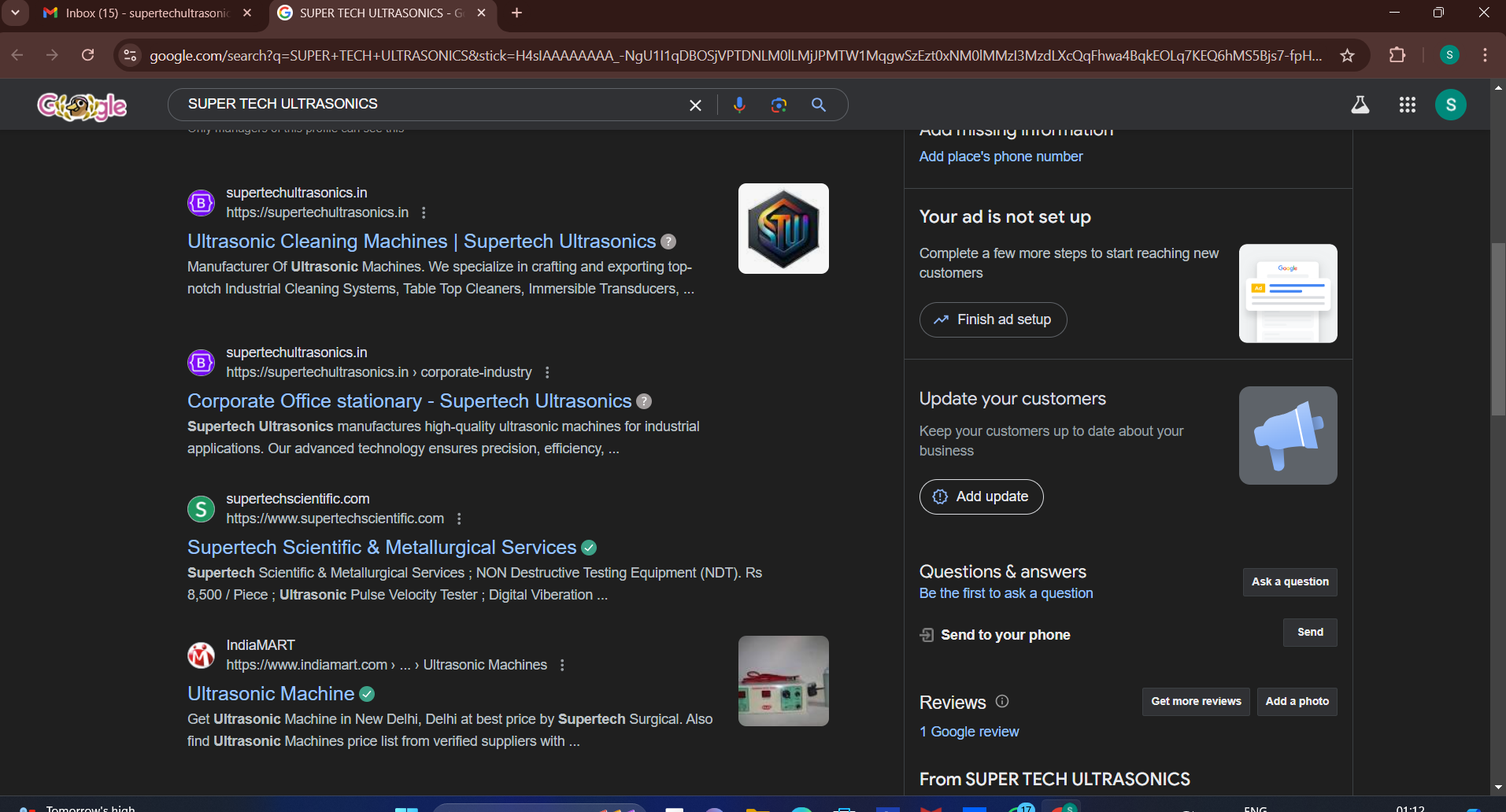Screen dimensions: 1506x812
Task: Click info badge beside Corporate Office stationary title
Action: 644,401
